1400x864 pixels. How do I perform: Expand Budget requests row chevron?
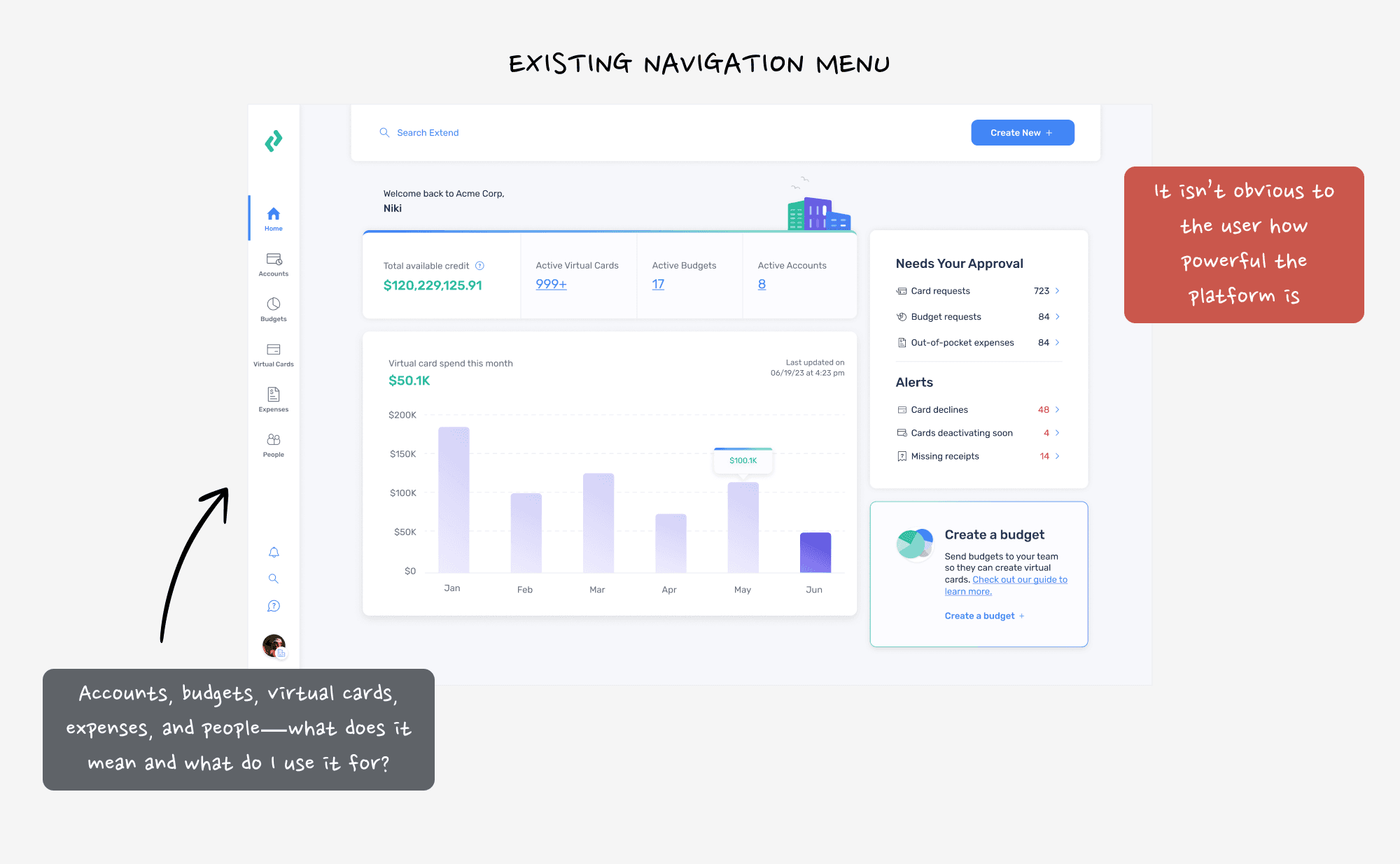coord(1057,317)
